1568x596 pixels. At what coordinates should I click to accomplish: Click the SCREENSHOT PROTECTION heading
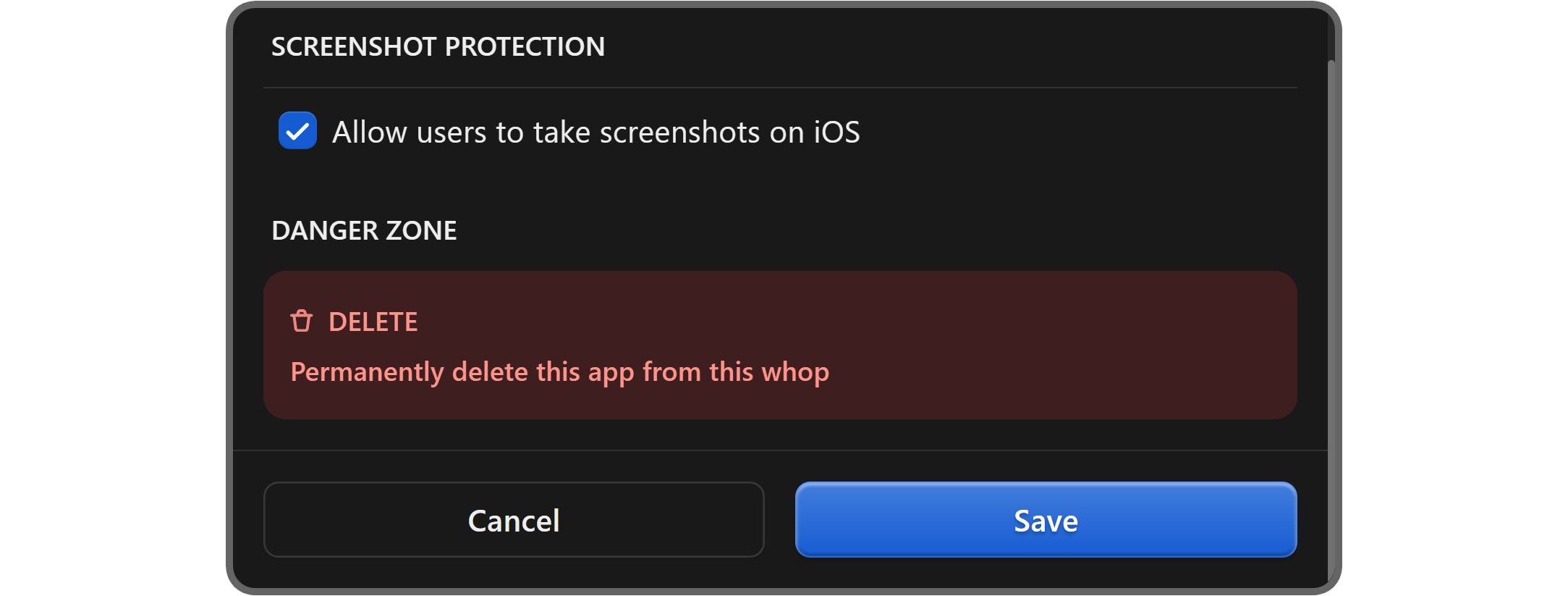(x=438, y=47)
